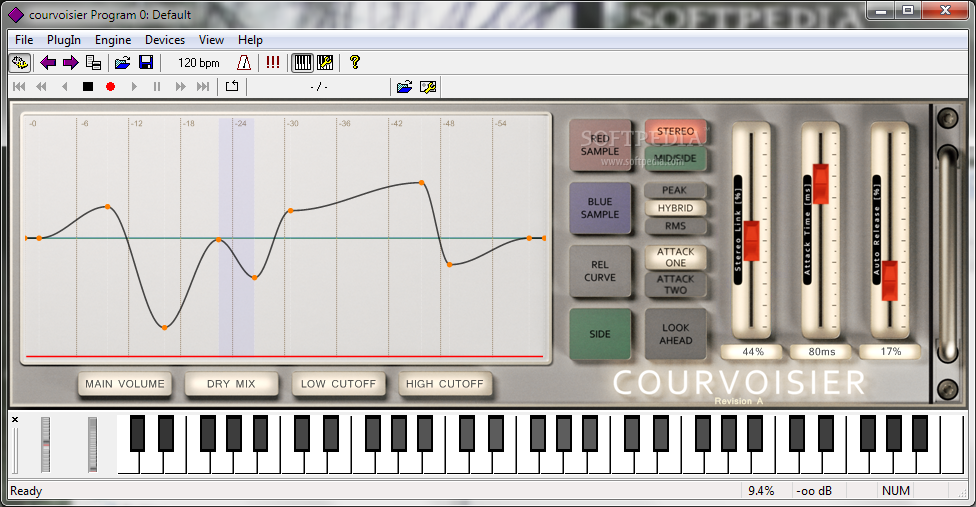Close keyboard bar with small x
Viewport: 976px width, 507px height.
[15, 420]
